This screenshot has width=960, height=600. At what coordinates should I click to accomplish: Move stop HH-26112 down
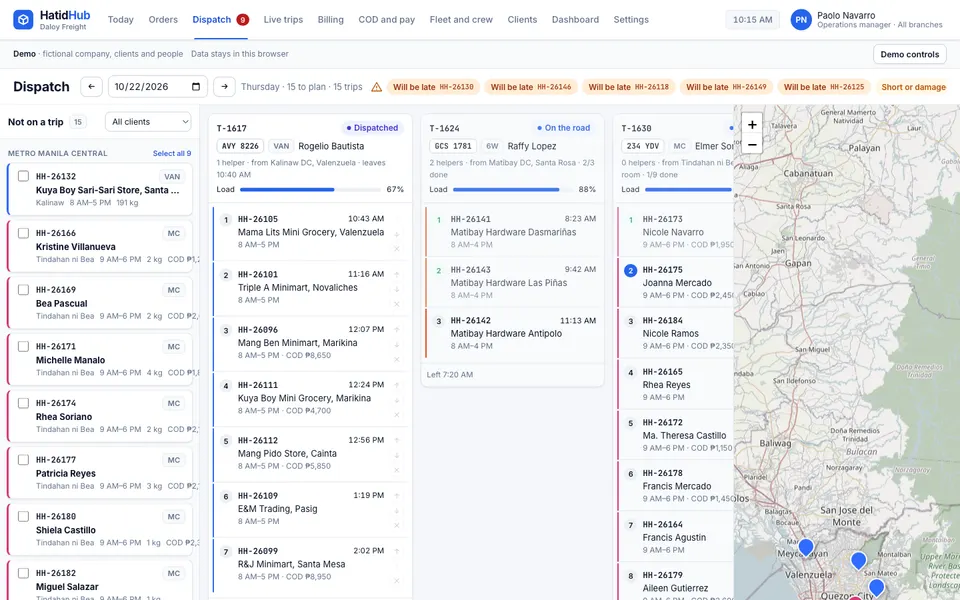(397, 455)
